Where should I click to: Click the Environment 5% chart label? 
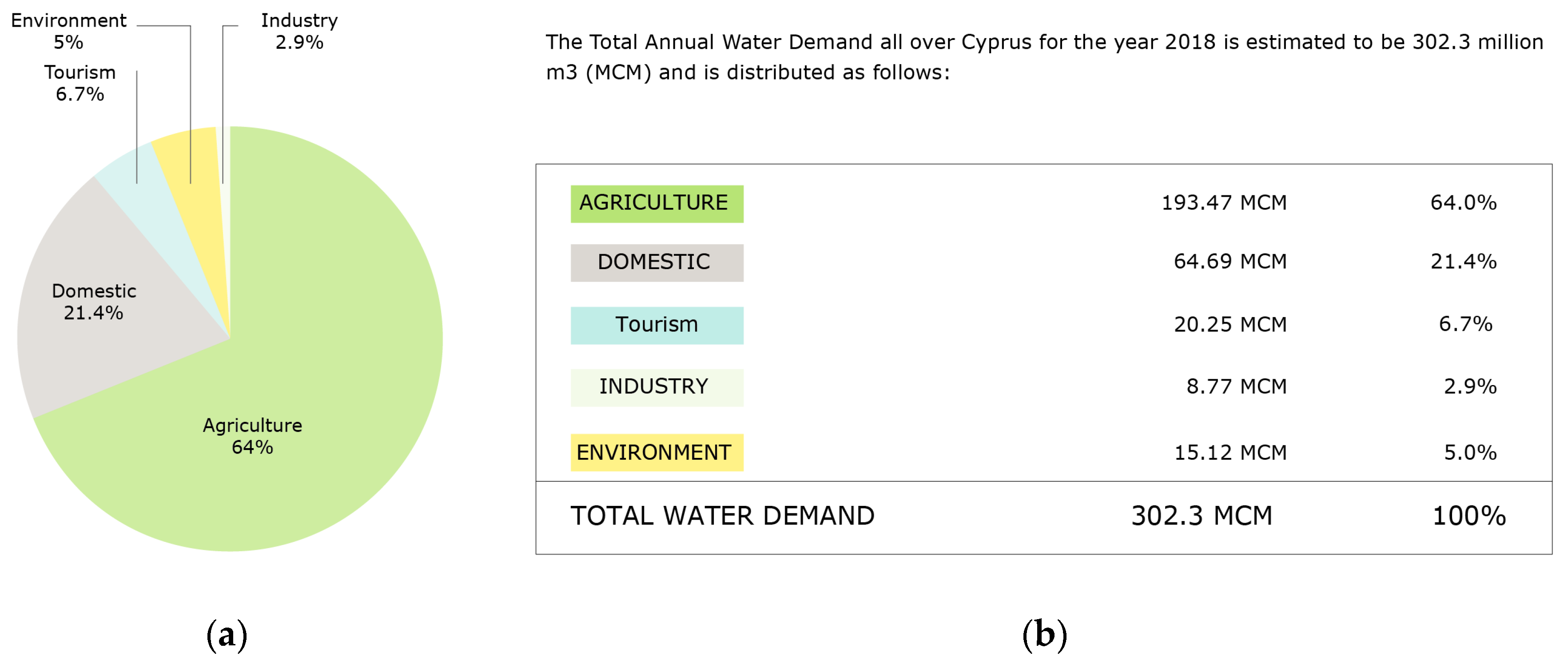pyautogui.click(x=68, y=31)
